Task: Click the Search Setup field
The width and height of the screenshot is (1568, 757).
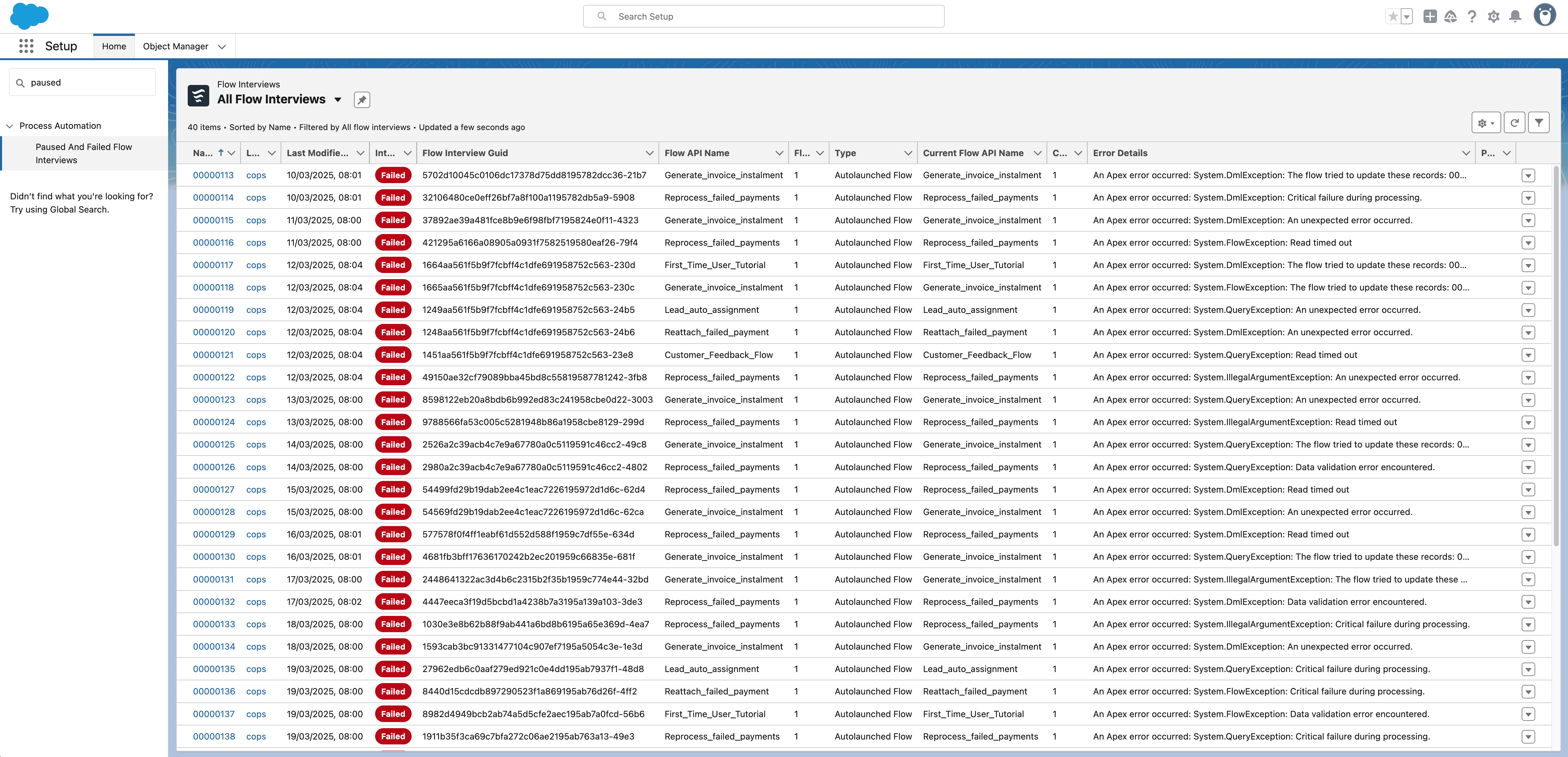Action: (763, 17)
